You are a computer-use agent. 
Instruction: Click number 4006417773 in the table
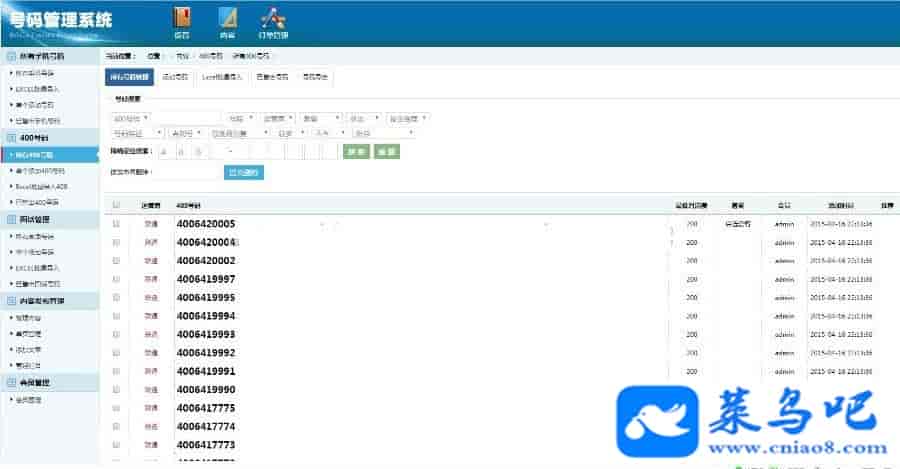point(206,445)
